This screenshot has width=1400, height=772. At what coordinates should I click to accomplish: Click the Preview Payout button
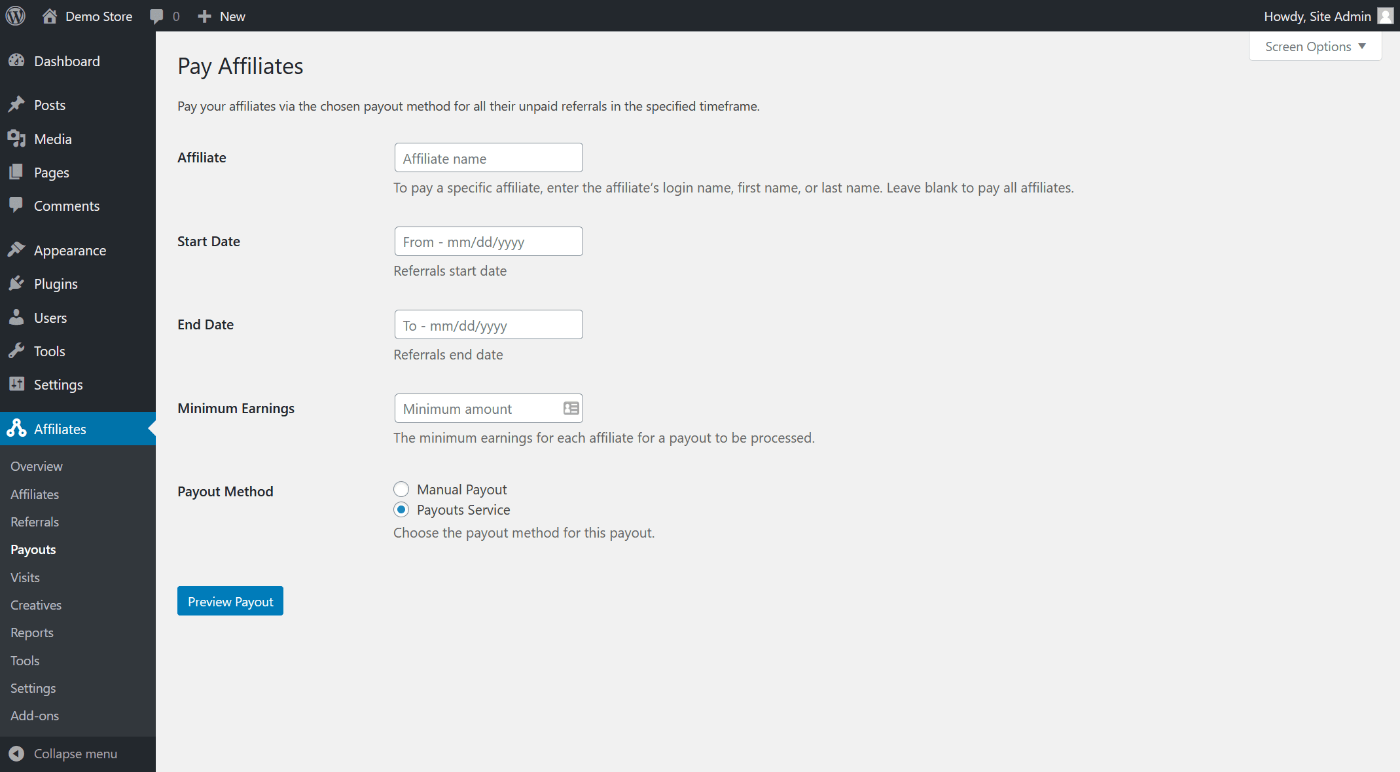tap(230, 601)
